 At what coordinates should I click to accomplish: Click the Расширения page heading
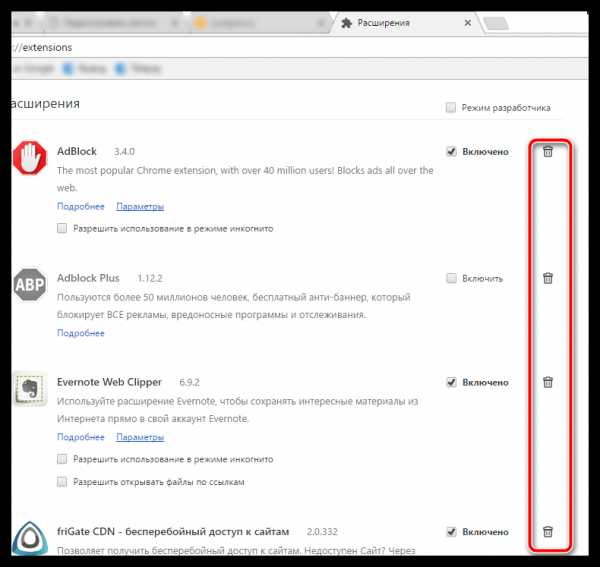(x=46, y=104)
